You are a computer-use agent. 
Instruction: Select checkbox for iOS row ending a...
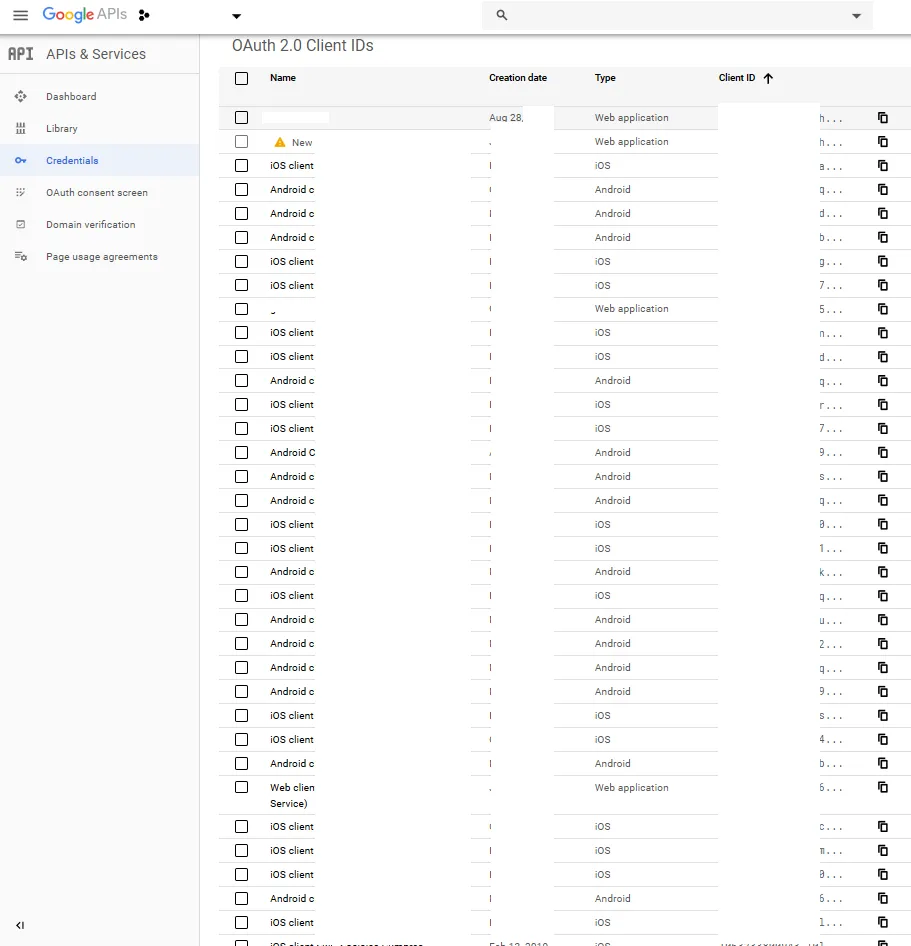pyautogui.click(x=241, y=165)
